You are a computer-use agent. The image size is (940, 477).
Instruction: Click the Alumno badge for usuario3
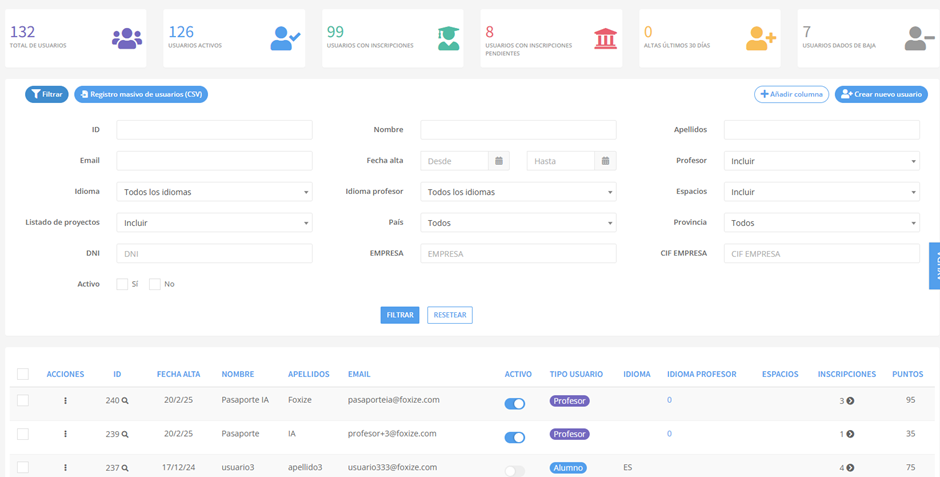(x=568, y=467)
